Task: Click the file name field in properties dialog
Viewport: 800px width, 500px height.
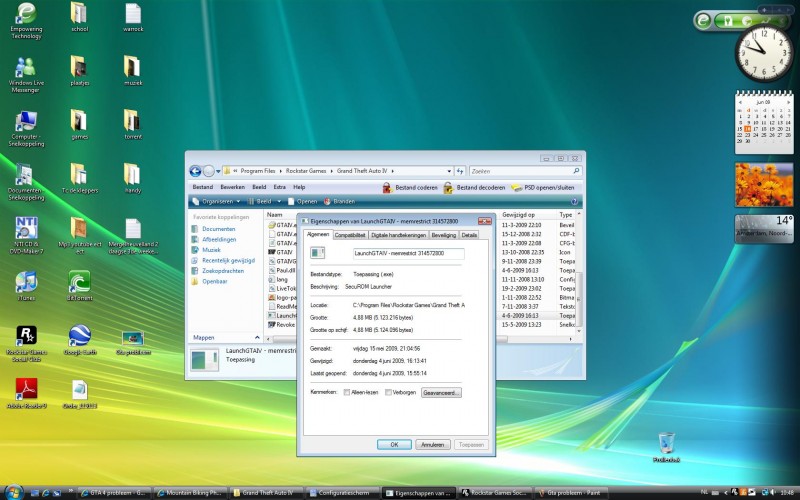Action: [408, 253]
